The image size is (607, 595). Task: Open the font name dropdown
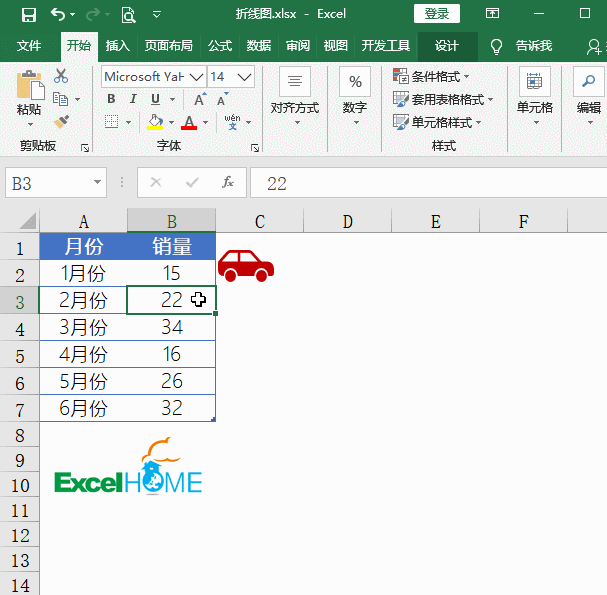197,77
